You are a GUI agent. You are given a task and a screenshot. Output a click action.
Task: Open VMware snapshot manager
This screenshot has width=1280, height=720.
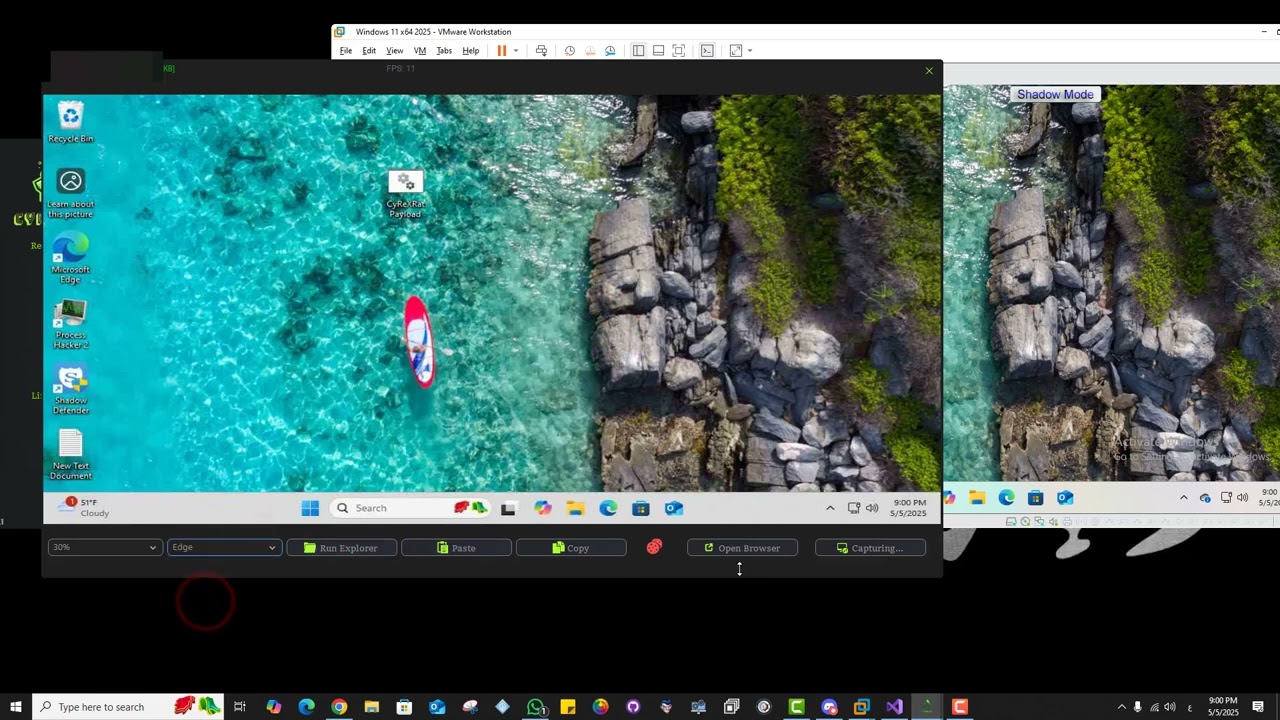610,51
